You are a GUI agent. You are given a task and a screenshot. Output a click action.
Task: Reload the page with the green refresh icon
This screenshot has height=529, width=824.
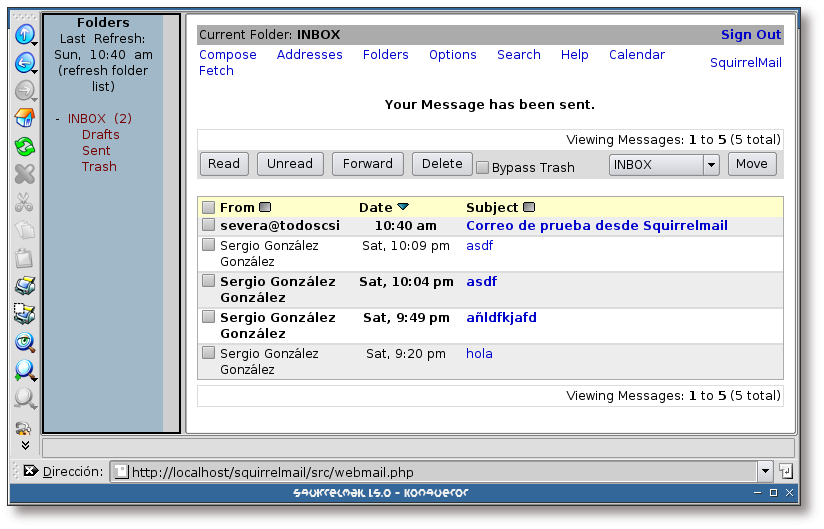click(24, 146)
